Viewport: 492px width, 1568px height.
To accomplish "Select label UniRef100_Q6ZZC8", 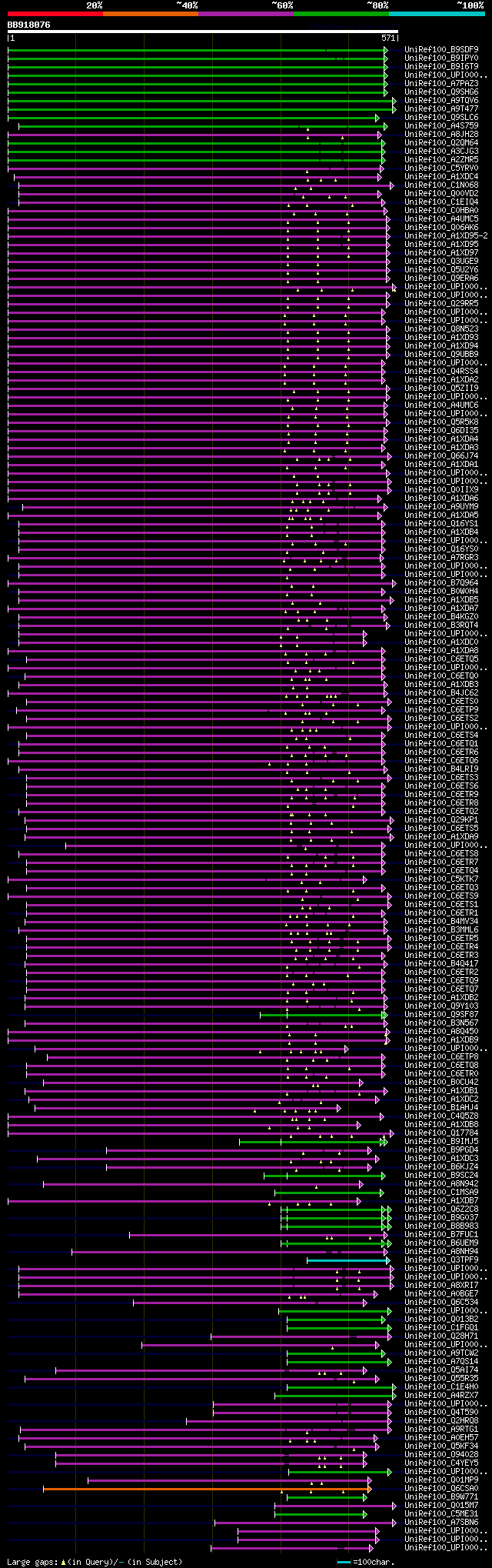I will point(441,1209).
